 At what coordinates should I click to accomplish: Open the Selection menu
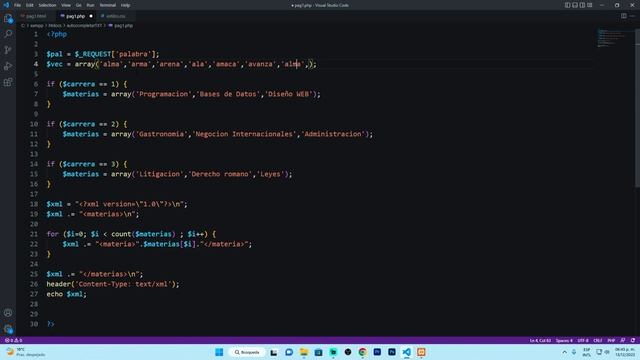click(47, 5)
